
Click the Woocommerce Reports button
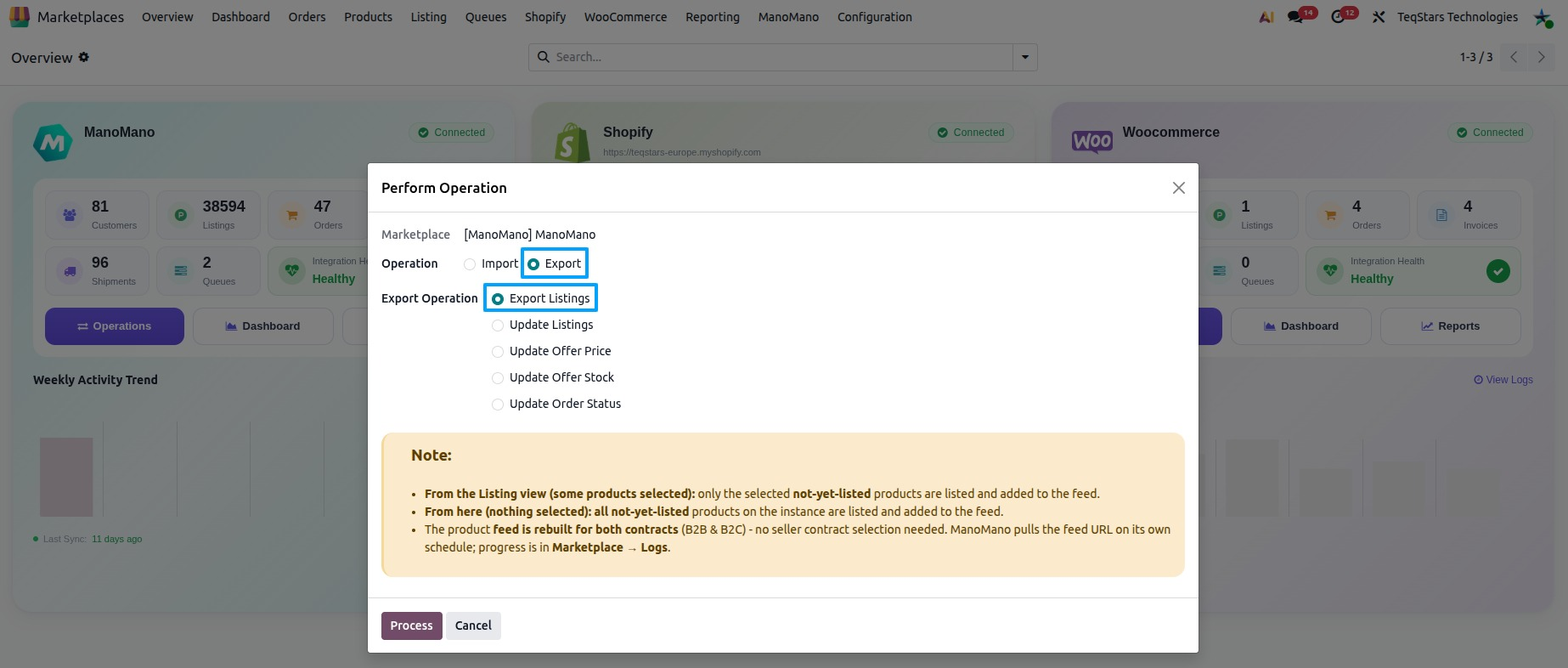click(1451, 326)
